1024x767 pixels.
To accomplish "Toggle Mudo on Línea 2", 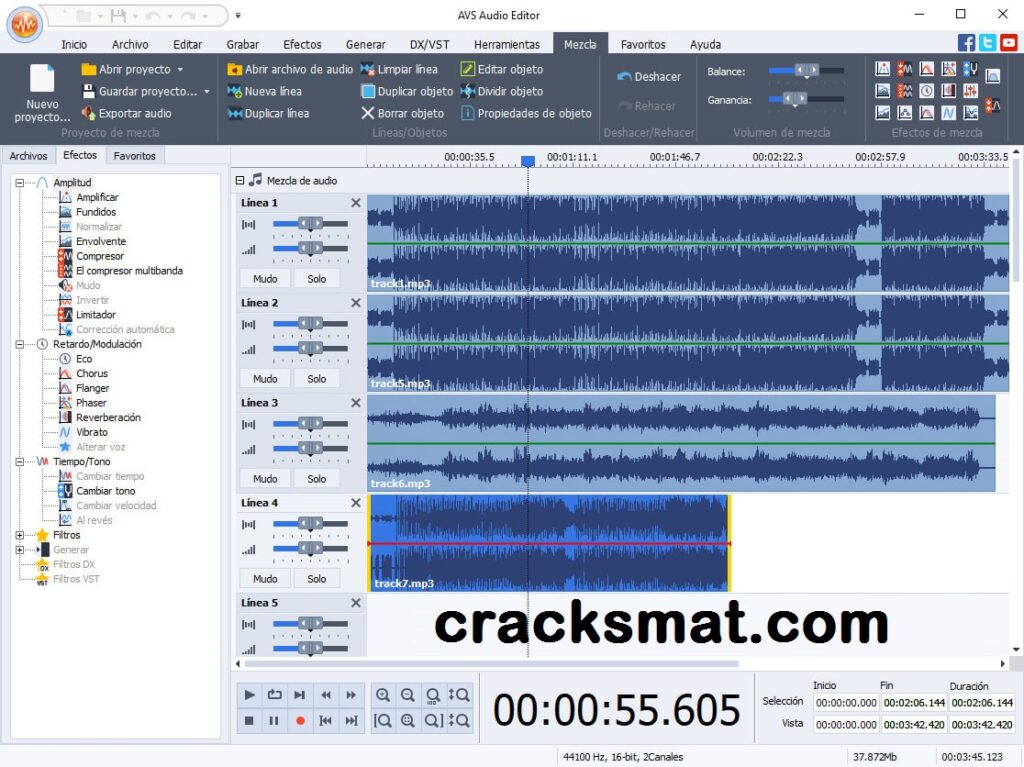I will tap(265, 379).
